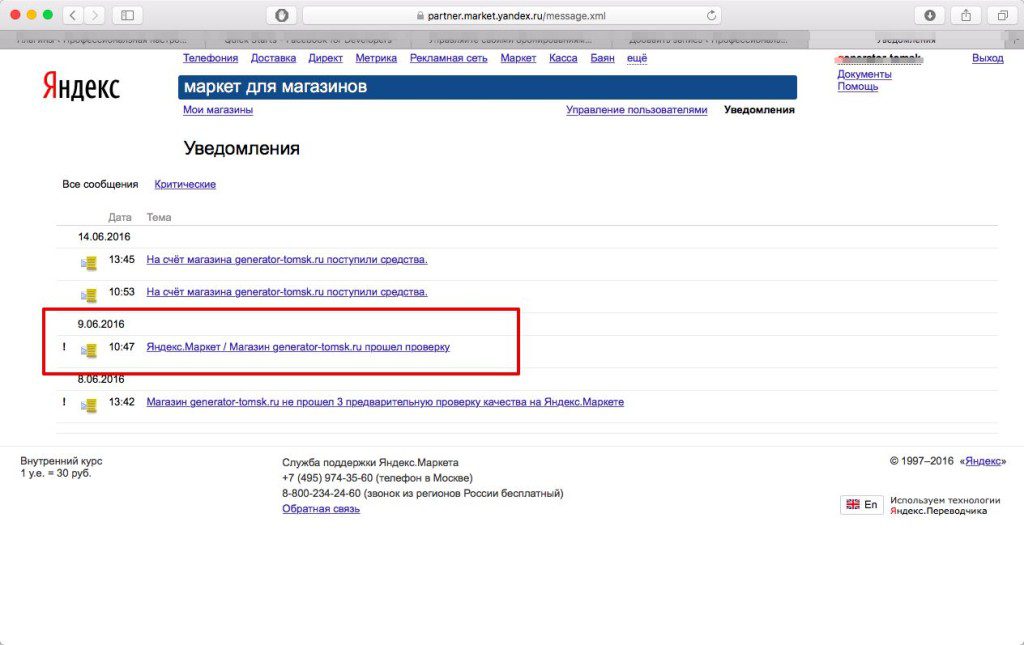Viewport: 1024px width, 645px height.
Task: Click the Тема column header
Action: [159, 217]
